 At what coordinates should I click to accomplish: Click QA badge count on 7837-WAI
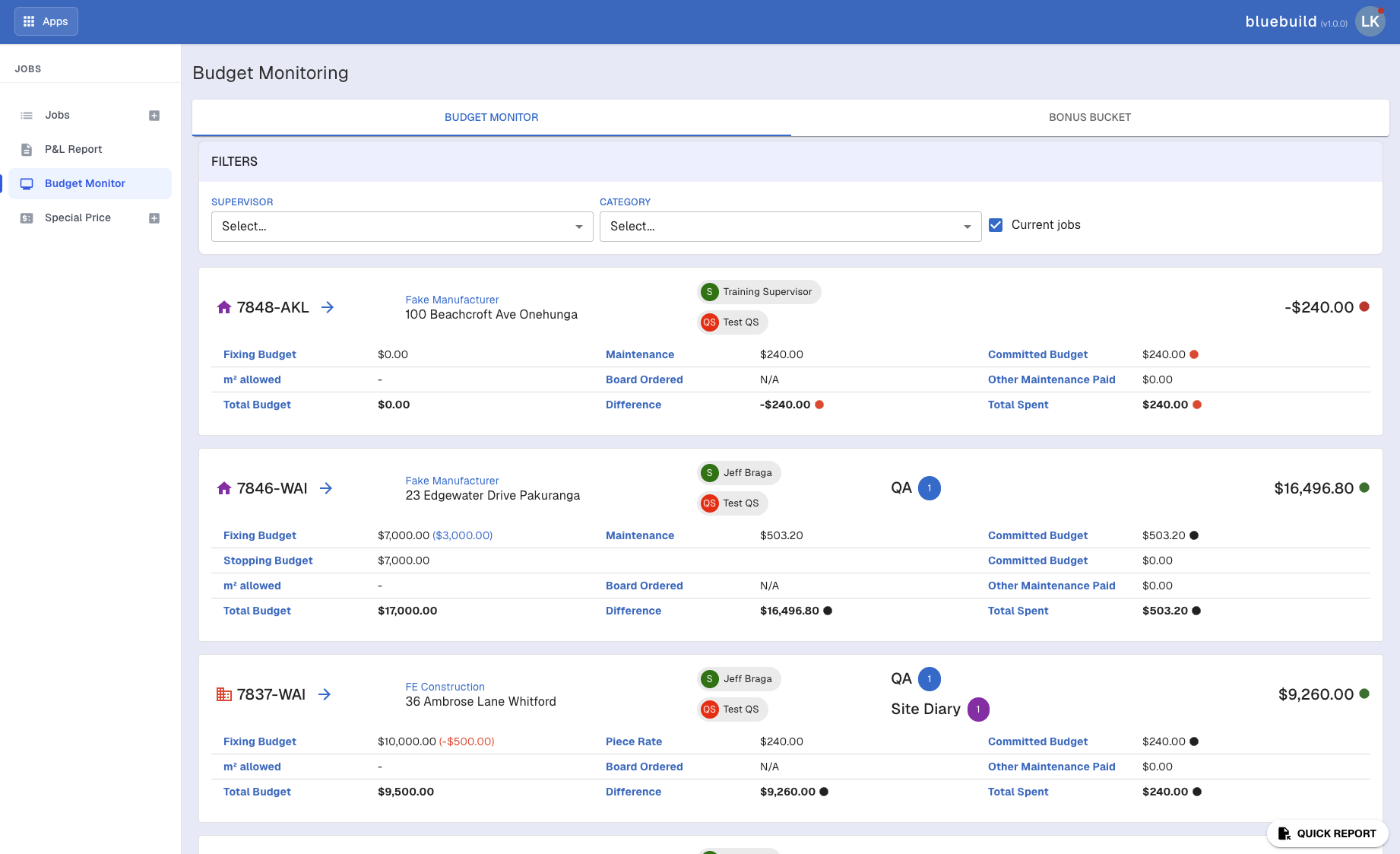pyautogui.click(x=930, y=679)
